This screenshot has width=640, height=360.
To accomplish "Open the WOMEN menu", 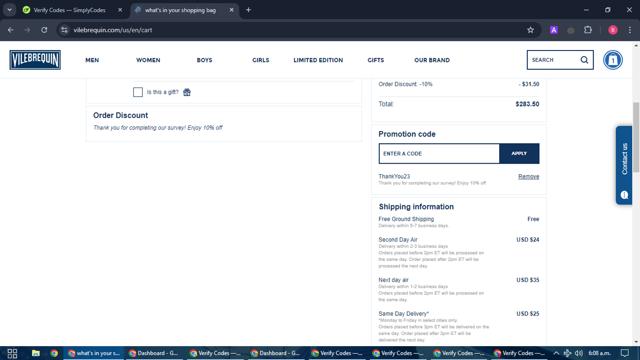I will click(148, 60).
